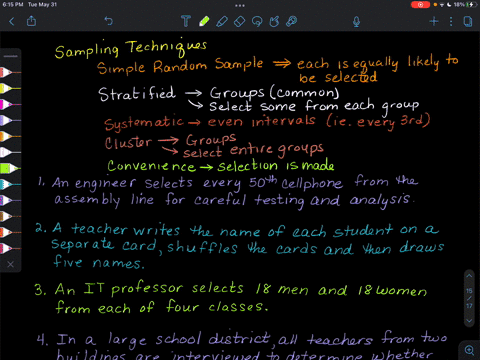480x360 pixels.
Task: Tap question 4 text 'In a large school district'
Action: (x=163, y=339)
